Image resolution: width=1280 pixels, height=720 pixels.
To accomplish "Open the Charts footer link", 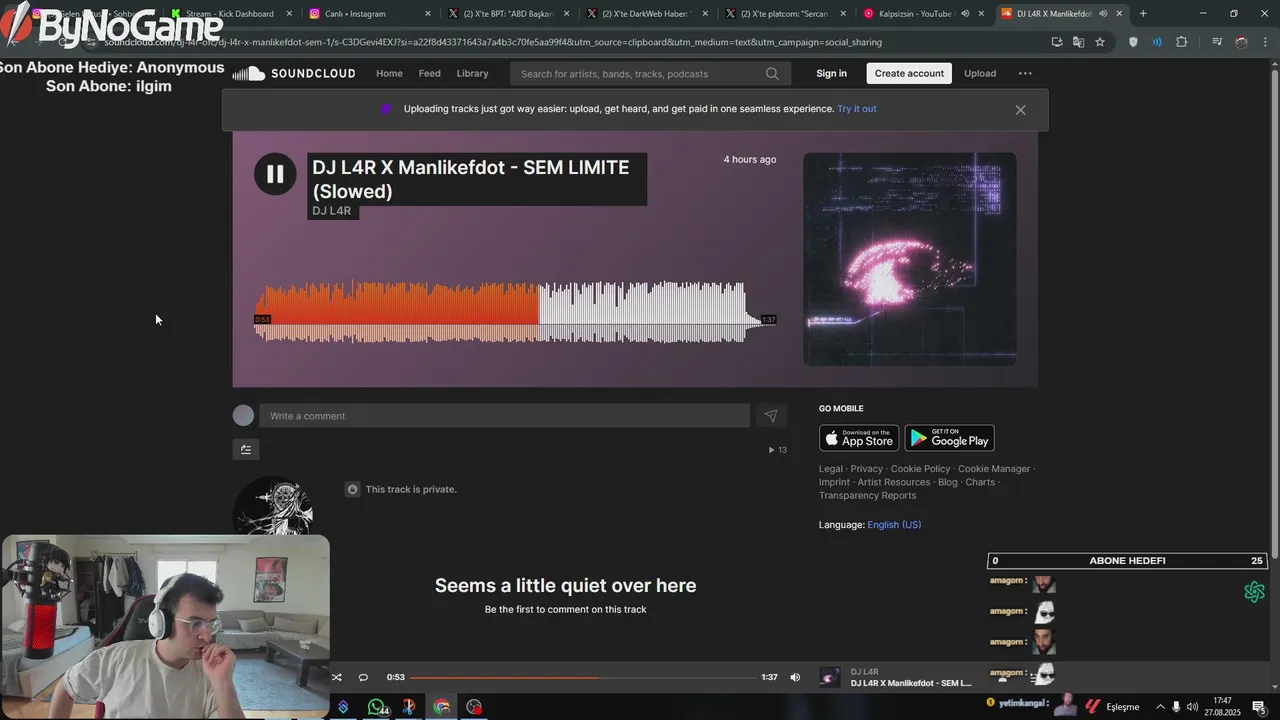I will tap(980, 482).
